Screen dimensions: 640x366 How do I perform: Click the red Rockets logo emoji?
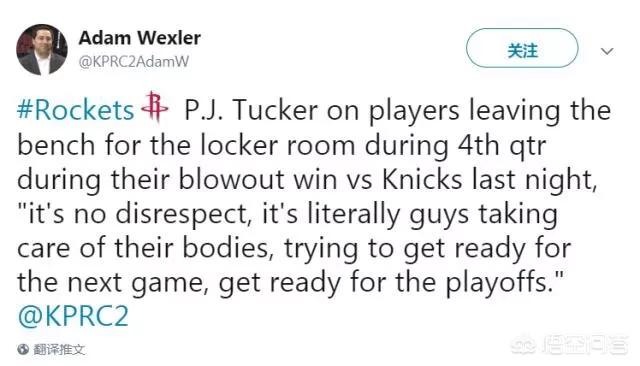click(154, 107)
